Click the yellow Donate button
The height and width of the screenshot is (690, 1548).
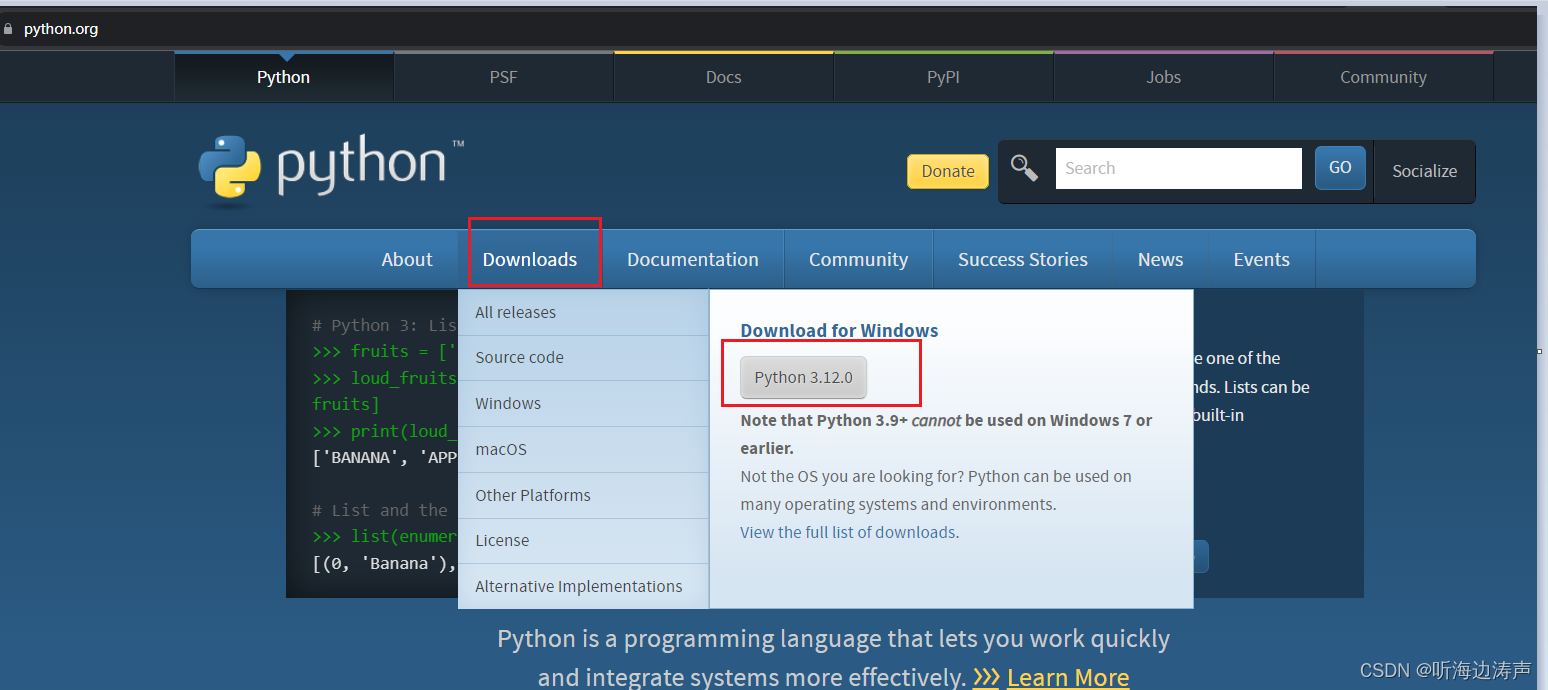[948, 171]
